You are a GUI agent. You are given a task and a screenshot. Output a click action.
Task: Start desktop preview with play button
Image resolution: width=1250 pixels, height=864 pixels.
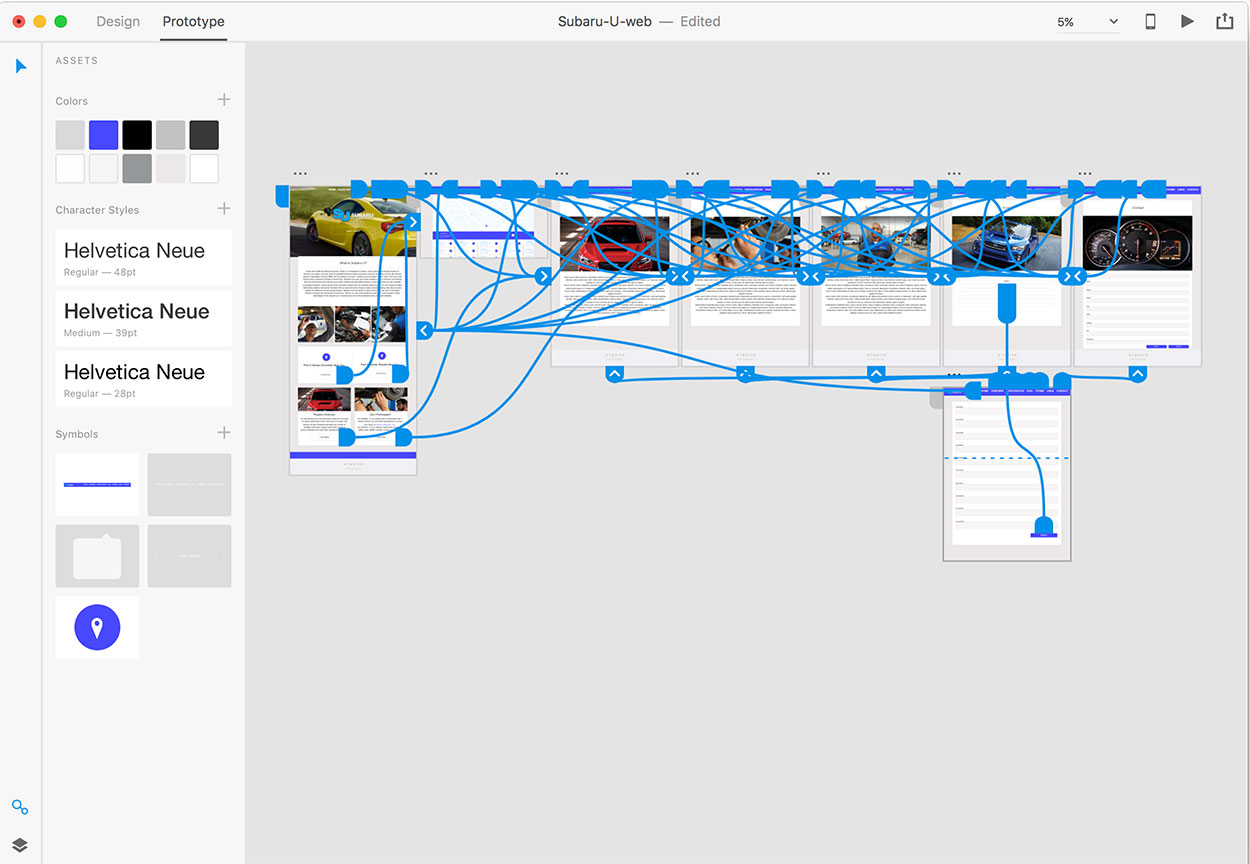coord(1187,21)
